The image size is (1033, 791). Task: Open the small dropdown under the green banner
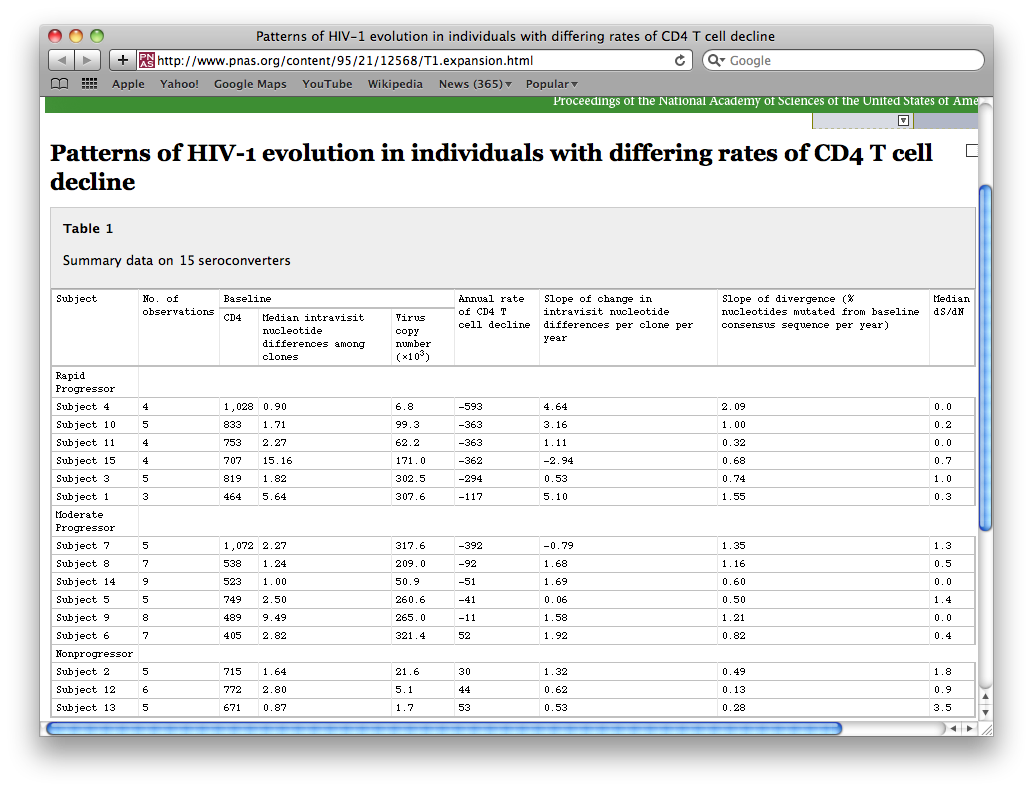click(x=903, y=120)
